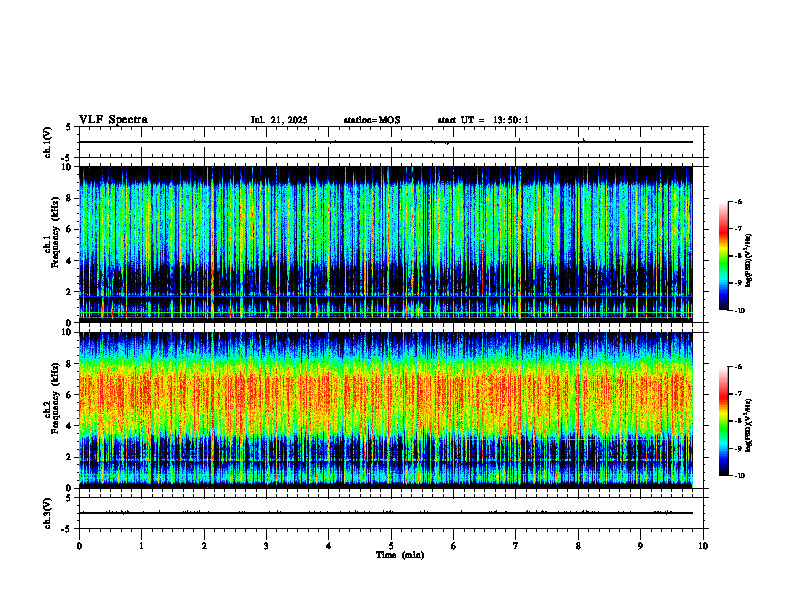Click the "9" tick label on the time axis
Screen dimensions: 792x612
(x=640, y=546)
